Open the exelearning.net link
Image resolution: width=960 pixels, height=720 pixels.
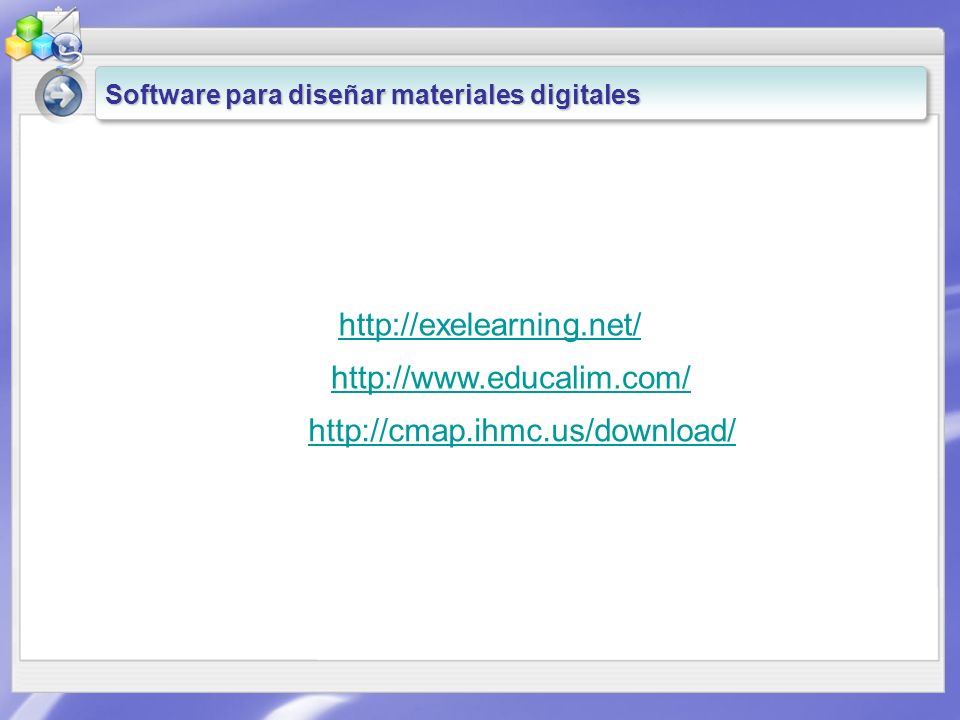coord(489,324)
